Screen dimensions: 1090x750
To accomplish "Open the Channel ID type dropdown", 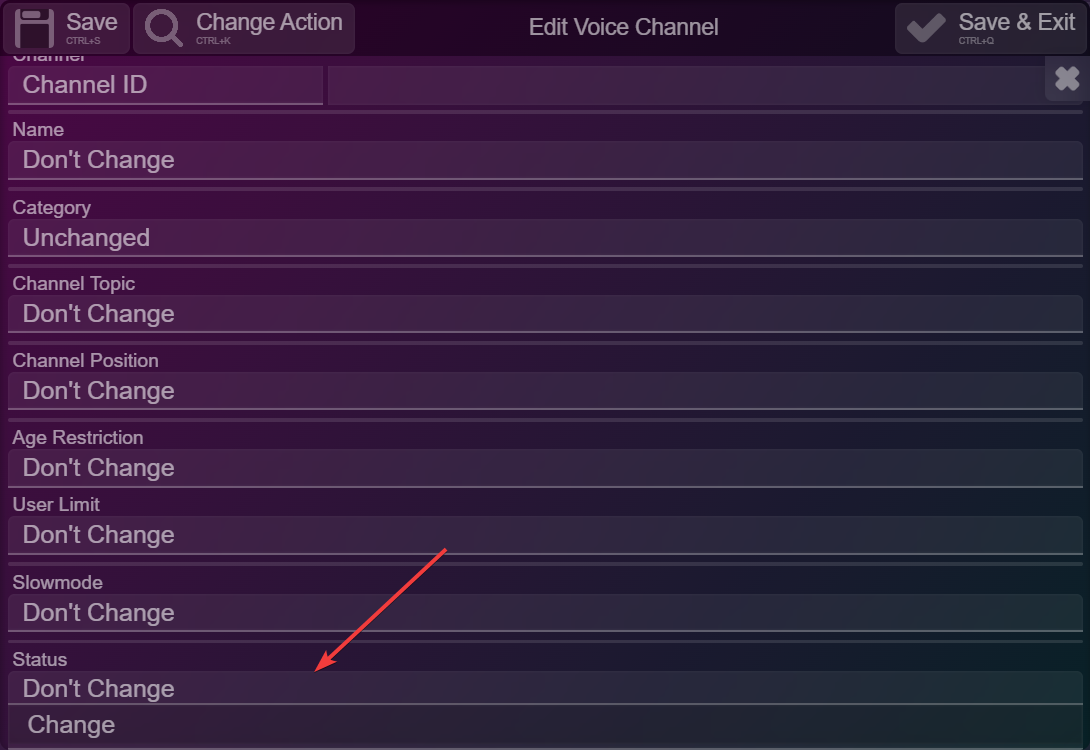I will 165,85.
